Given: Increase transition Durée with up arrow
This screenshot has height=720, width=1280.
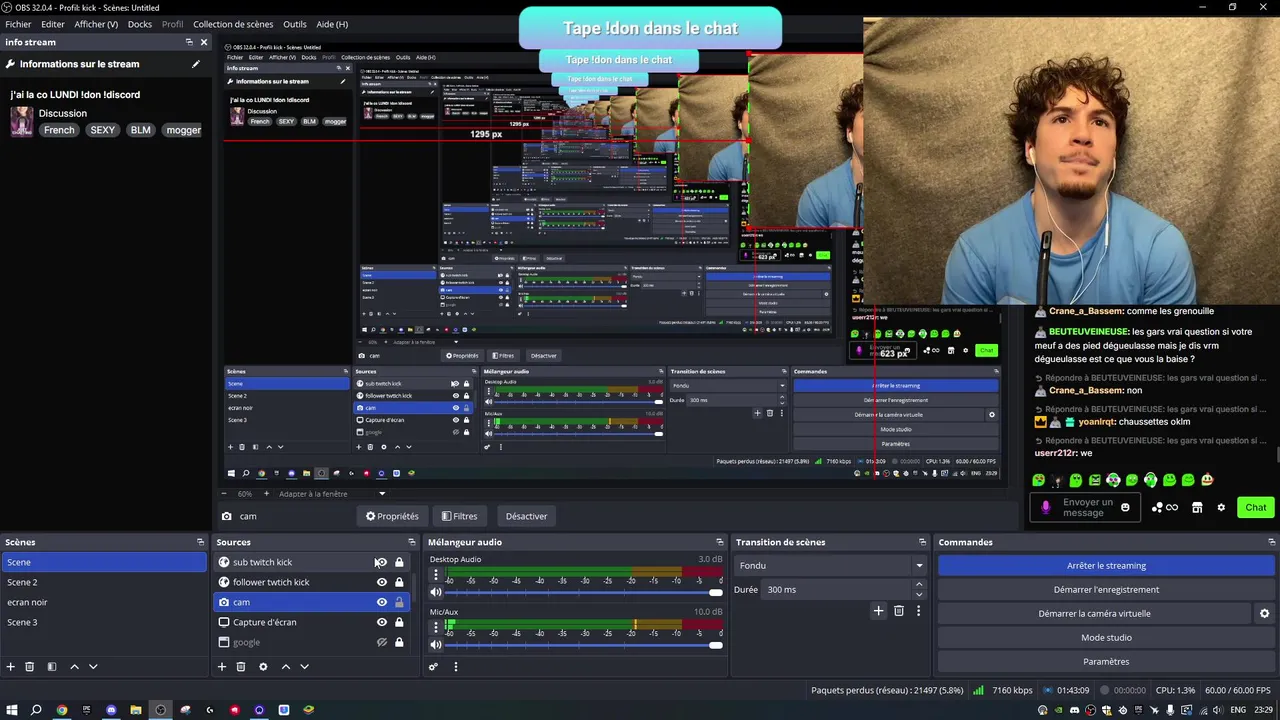Looking at the screenshot, I should click(x=919, y=586).
